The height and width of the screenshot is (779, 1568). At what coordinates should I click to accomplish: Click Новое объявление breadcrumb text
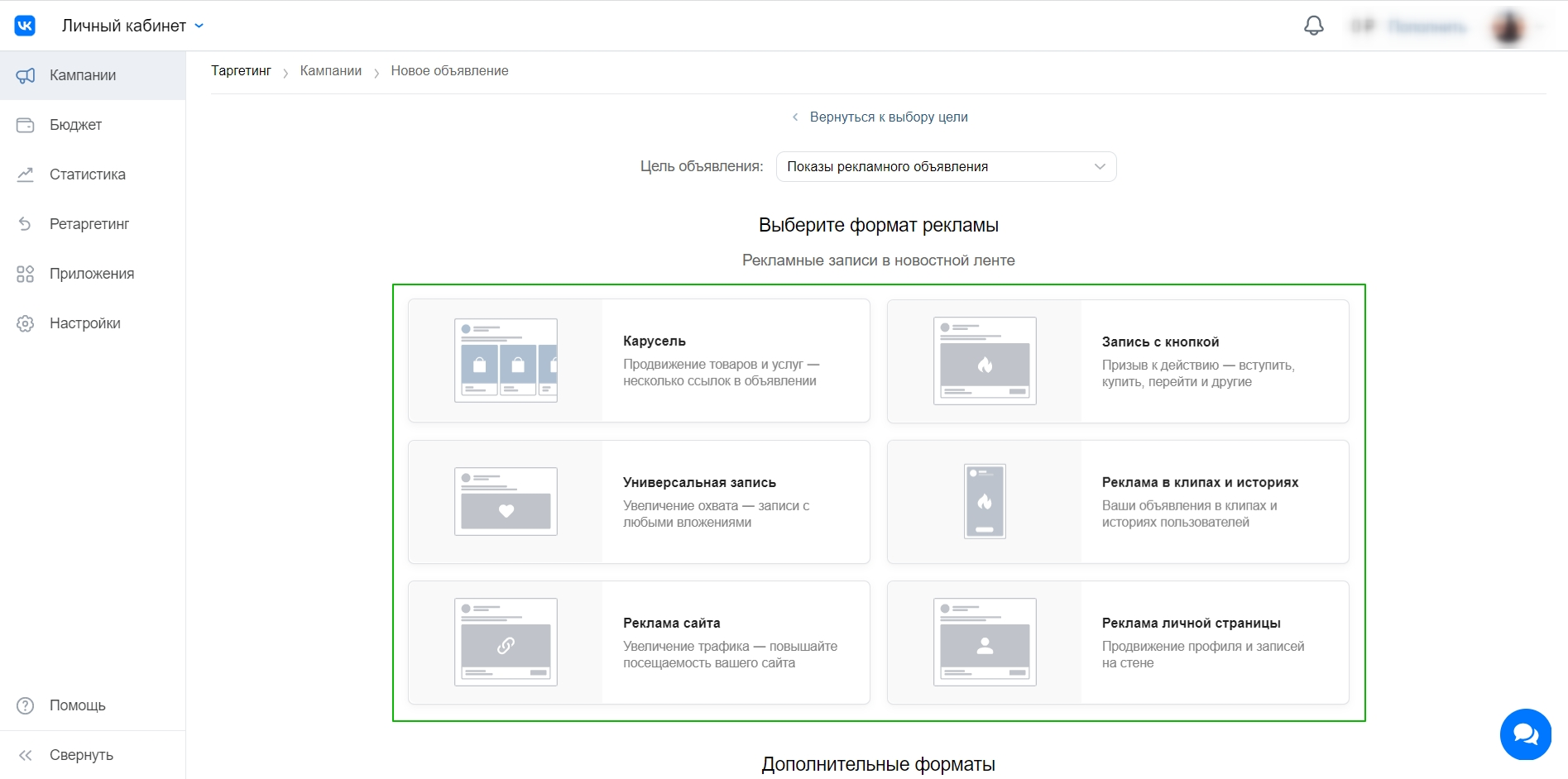[x=449, y=71]
